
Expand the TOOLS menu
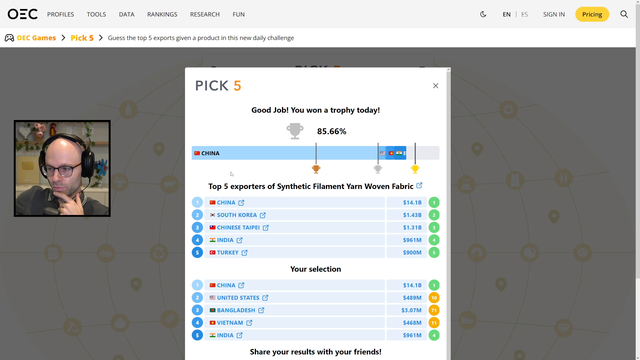point(96,14)
